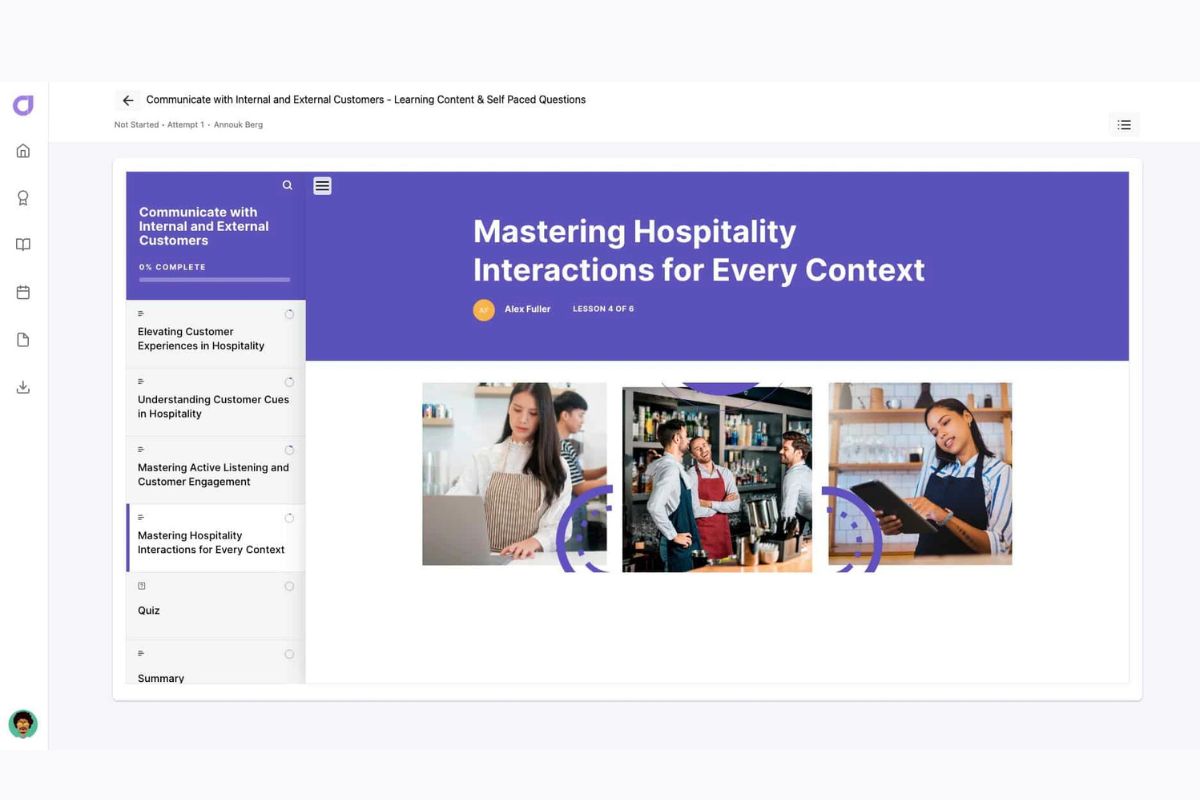
Task: Click the purple app logo icon
Action: 23,105
